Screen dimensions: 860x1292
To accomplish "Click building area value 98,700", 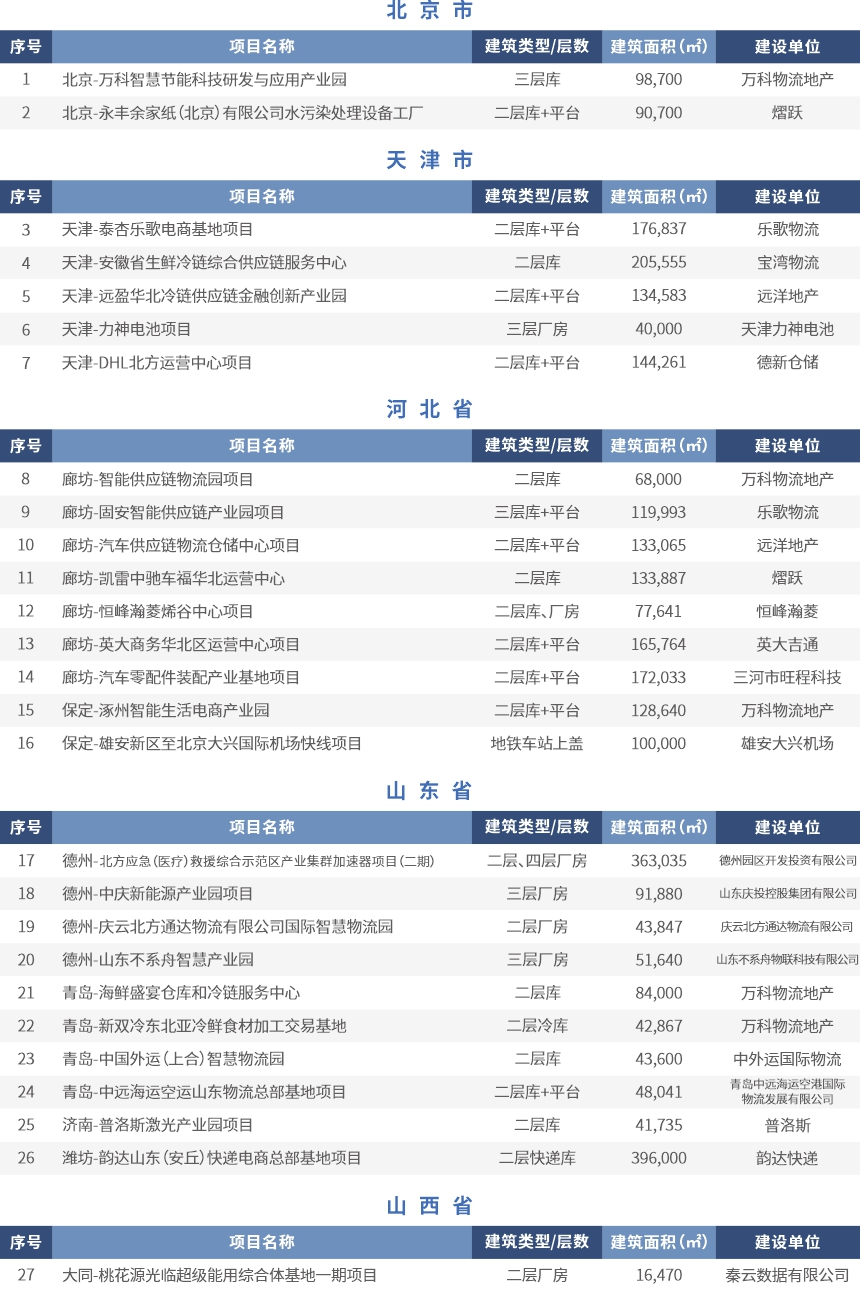I will [x=659, y=79].
